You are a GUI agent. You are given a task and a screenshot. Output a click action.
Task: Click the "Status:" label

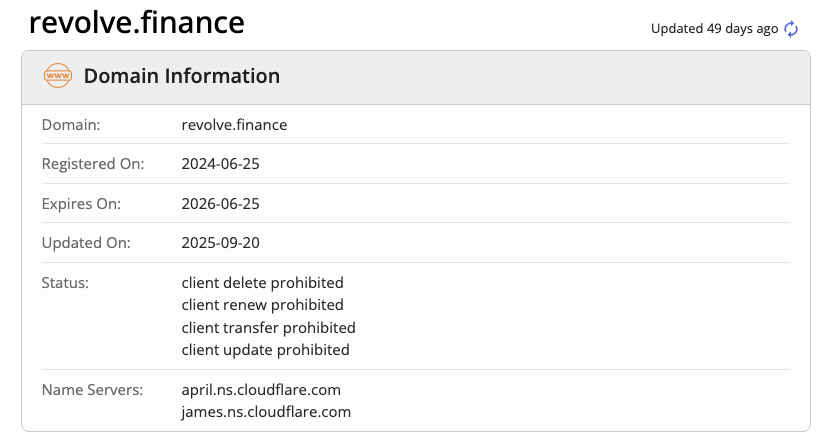coord(65,282)
